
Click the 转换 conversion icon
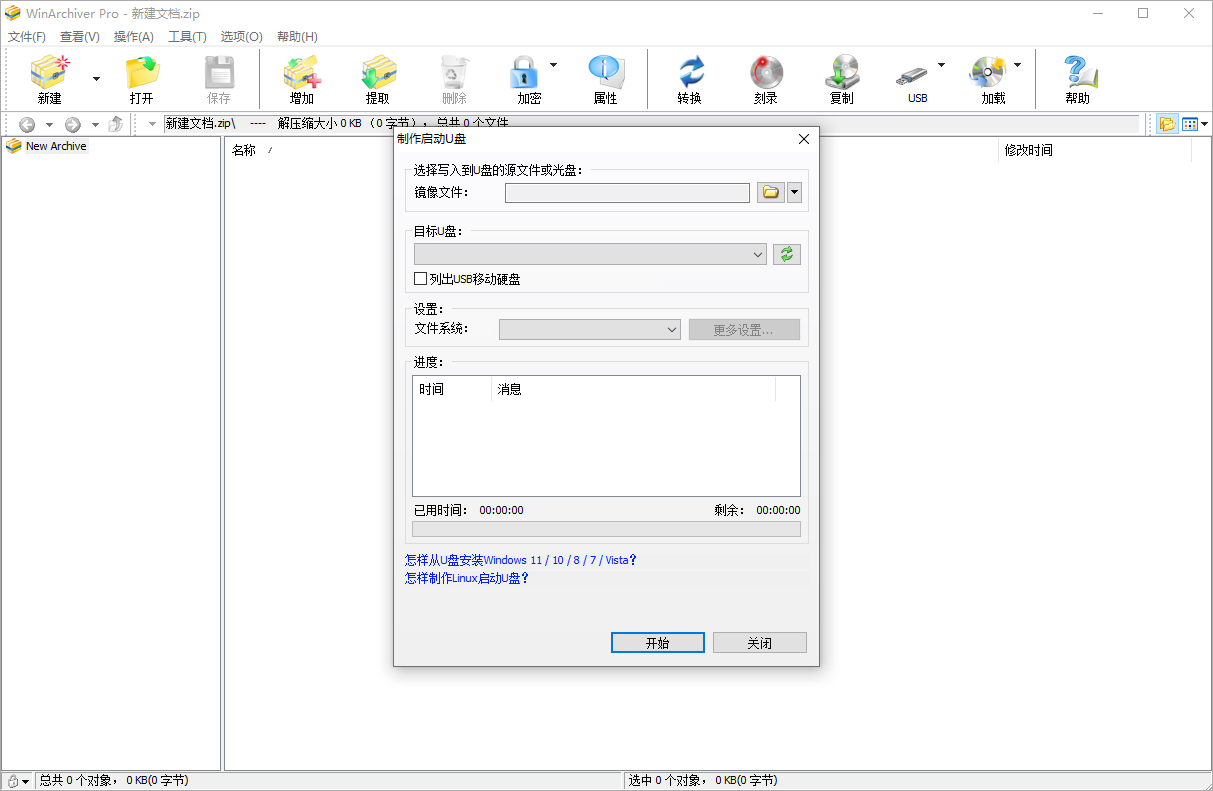tap(689, 78)
